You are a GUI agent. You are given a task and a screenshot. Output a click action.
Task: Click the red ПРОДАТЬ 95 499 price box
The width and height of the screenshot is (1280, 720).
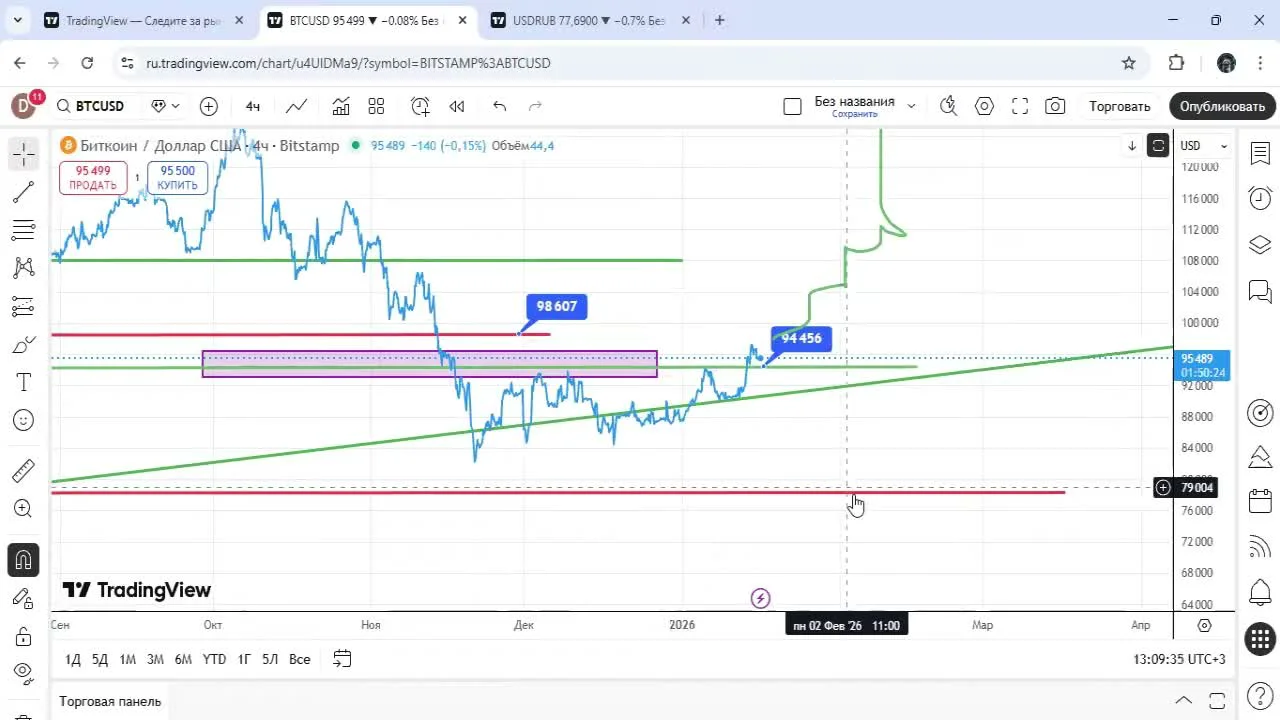click(93, 178)
